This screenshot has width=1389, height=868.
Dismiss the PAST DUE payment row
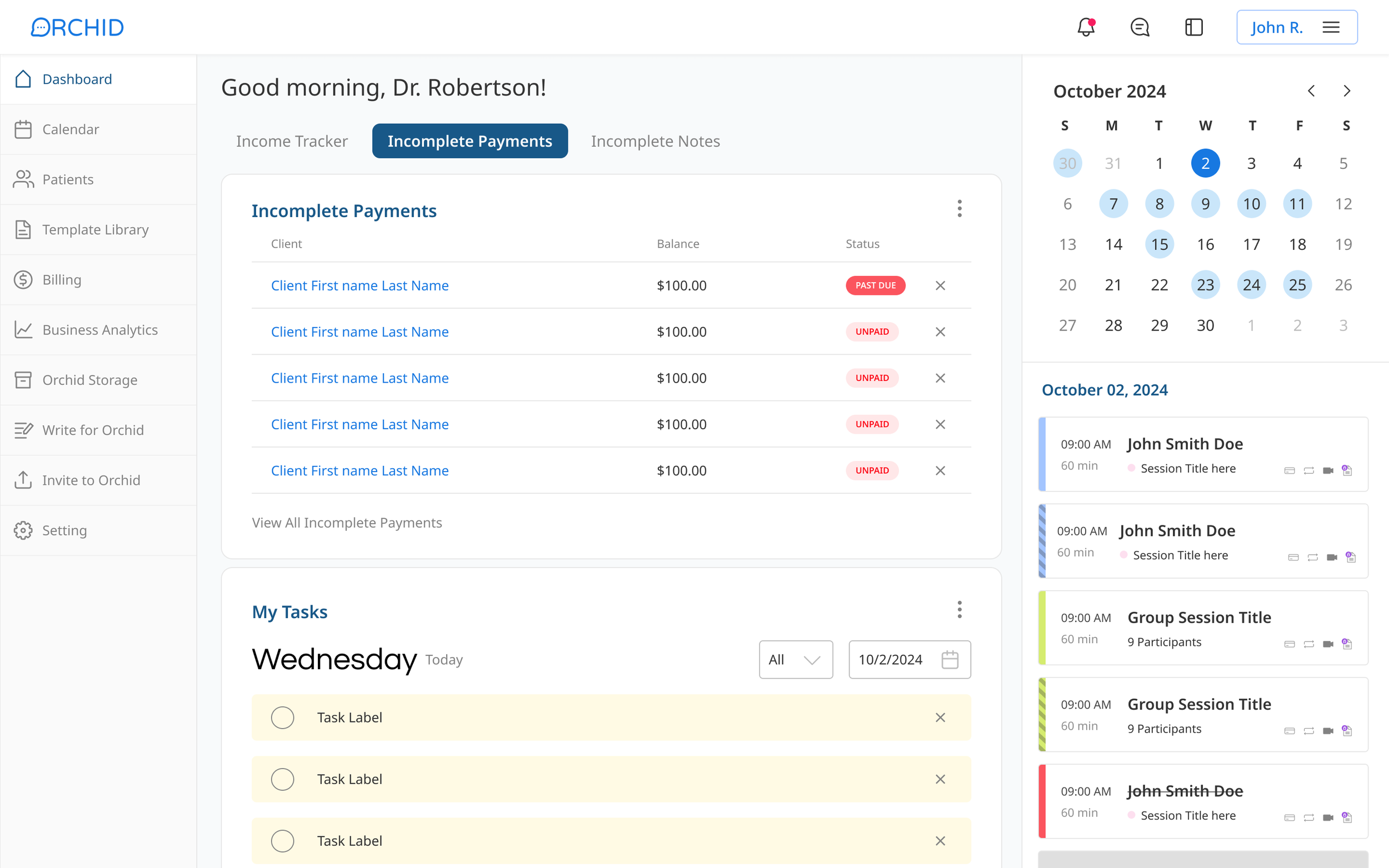point(940,285)
